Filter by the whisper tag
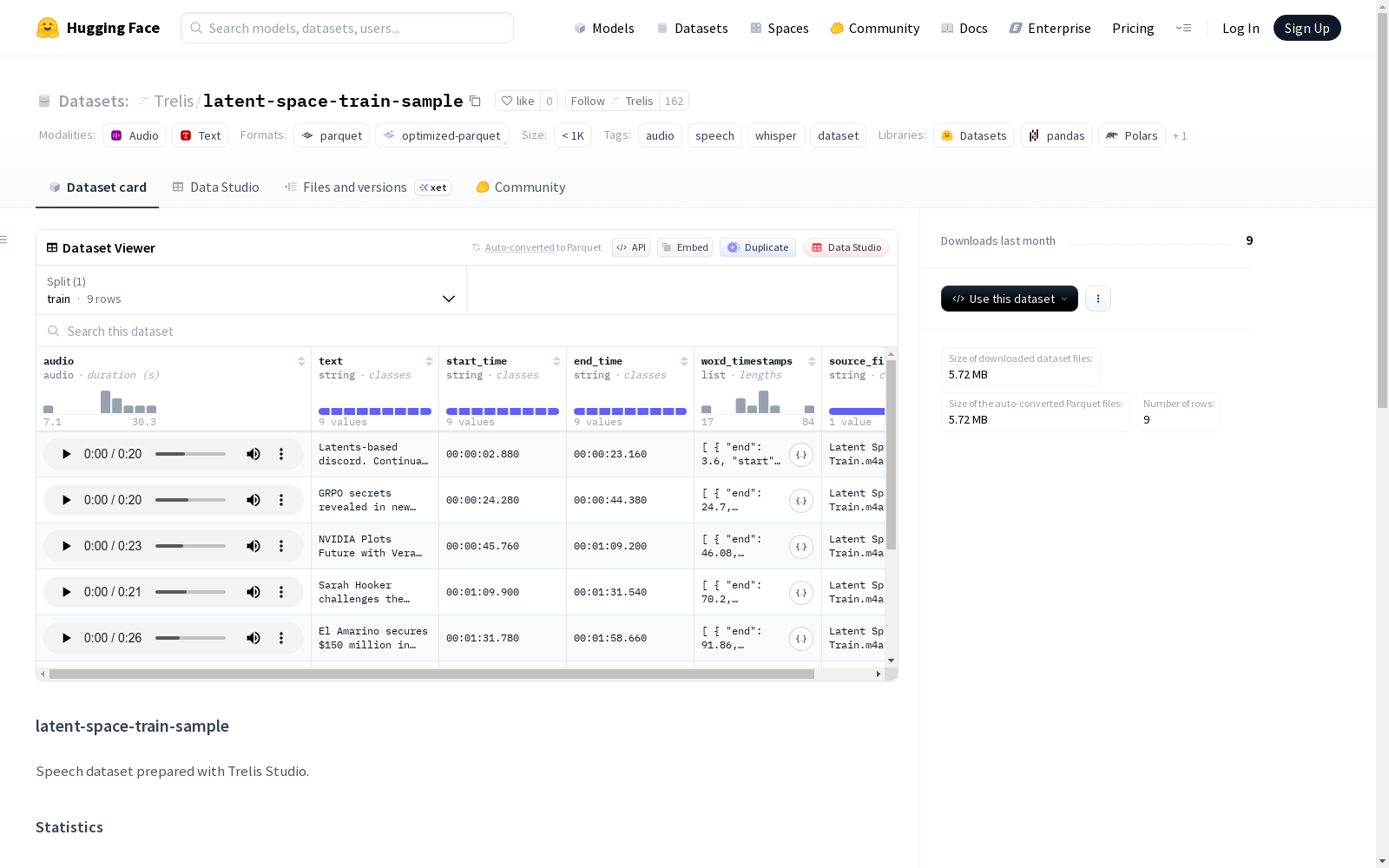This screenshot has height=868, width=1389. (x=775, y=135)
